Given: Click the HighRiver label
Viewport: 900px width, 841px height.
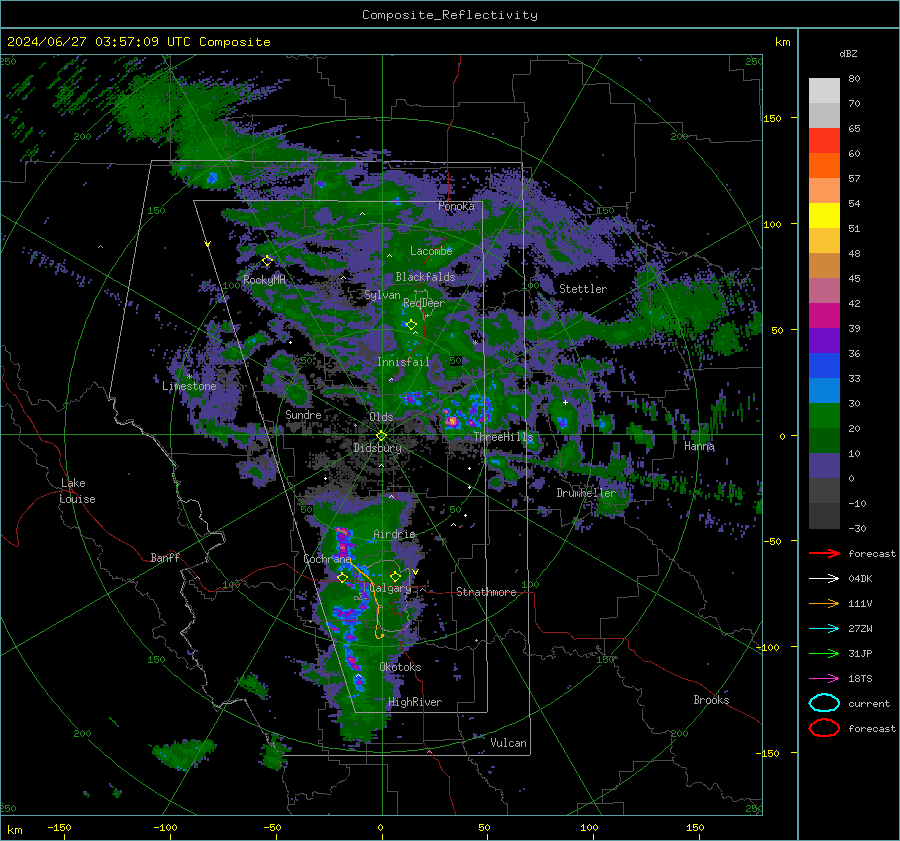Looking at the screenshot, I should pos(415,702).
